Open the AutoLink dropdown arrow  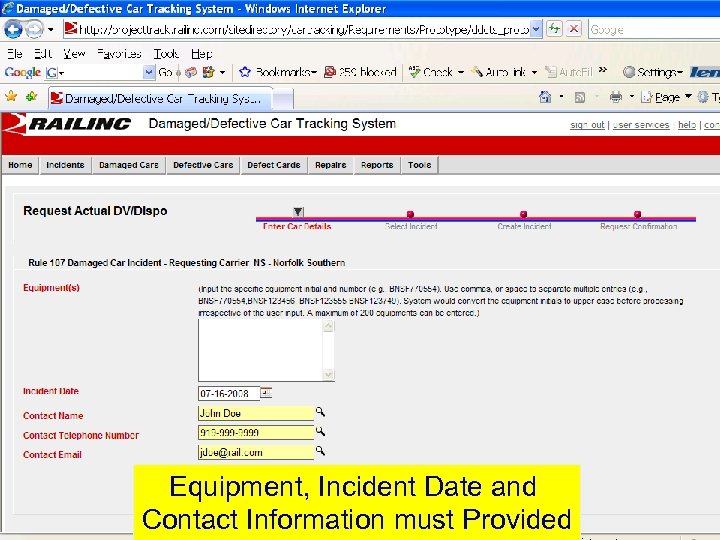click(x=534, y=72)
